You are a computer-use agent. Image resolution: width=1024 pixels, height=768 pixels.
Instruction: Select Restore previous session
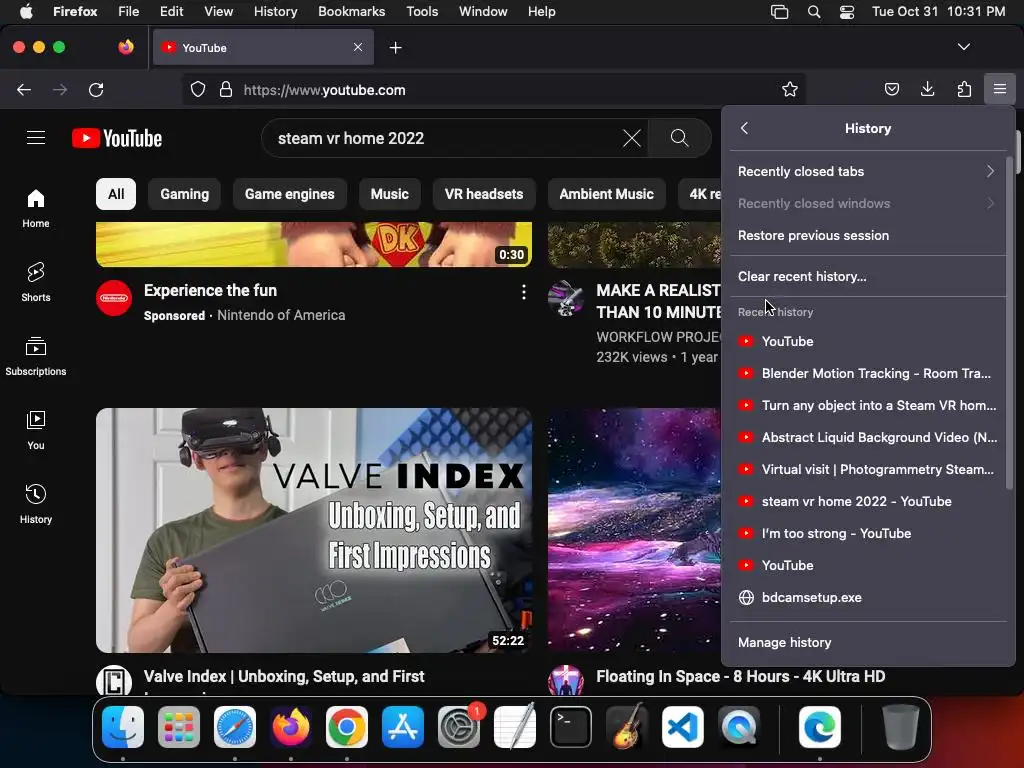pos(867,235)
